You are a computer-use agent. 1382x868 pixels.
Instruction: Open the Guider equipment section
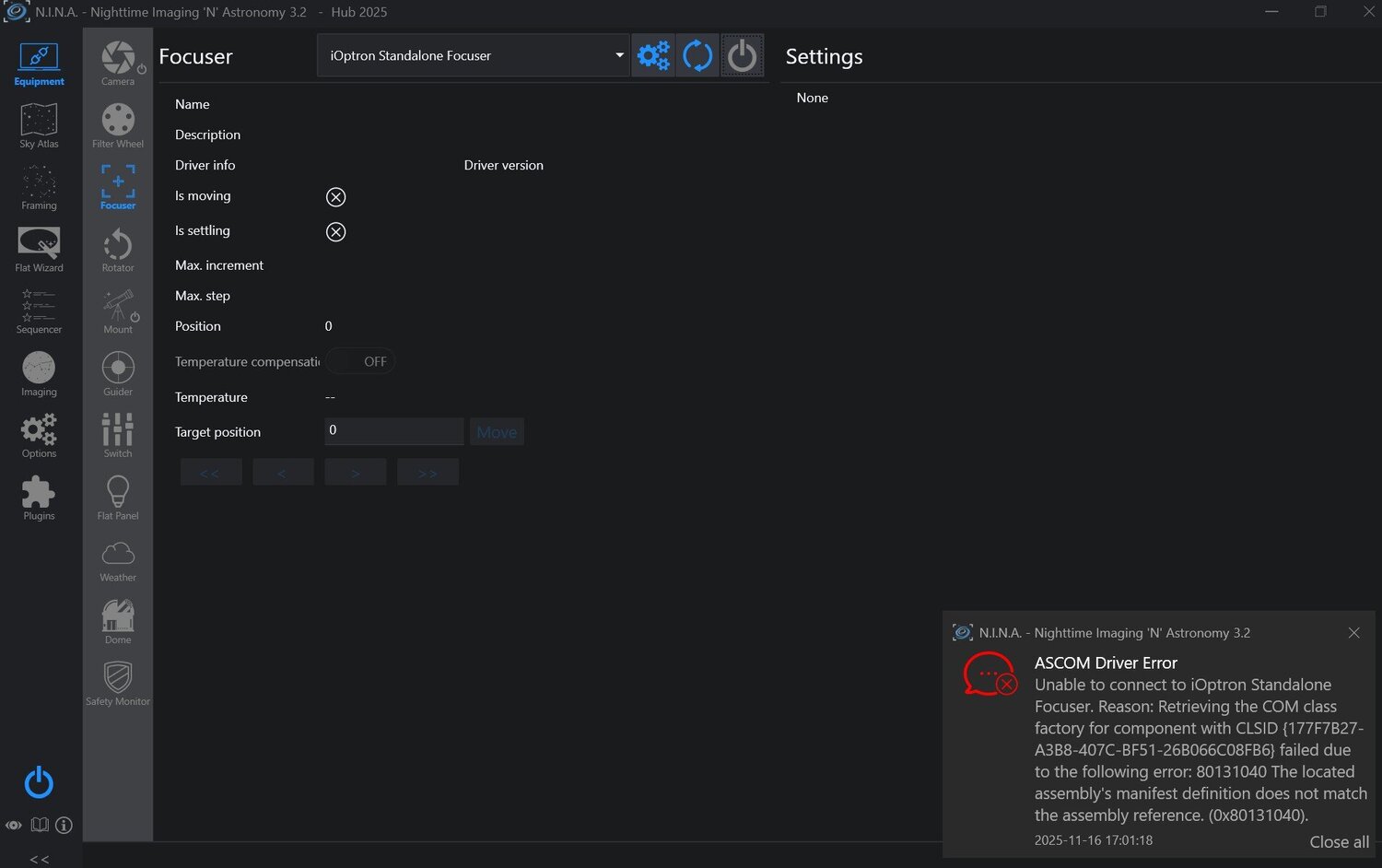pos(118,373)
